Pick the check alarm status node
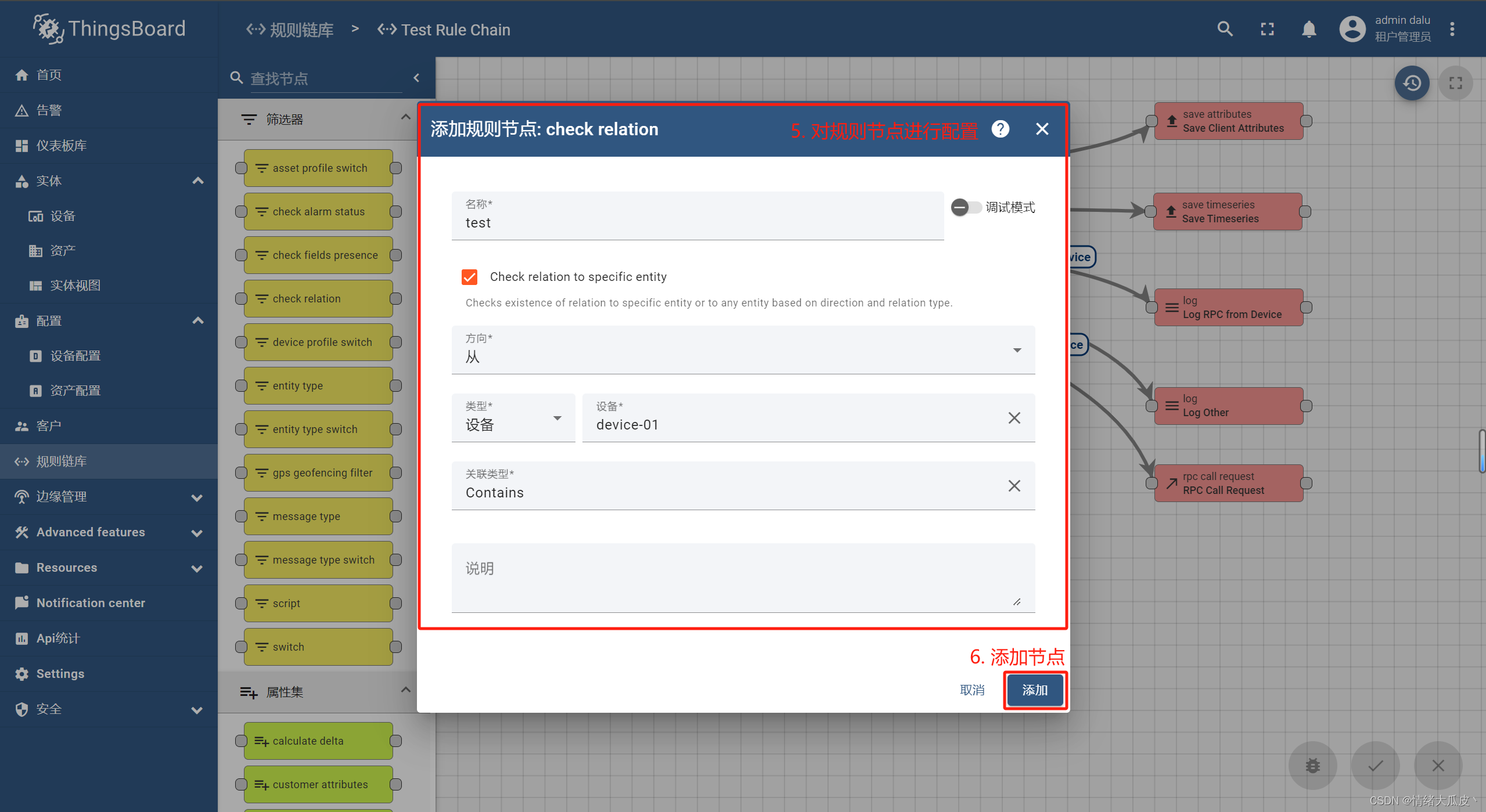1486x812 pixels. point(318,212)
